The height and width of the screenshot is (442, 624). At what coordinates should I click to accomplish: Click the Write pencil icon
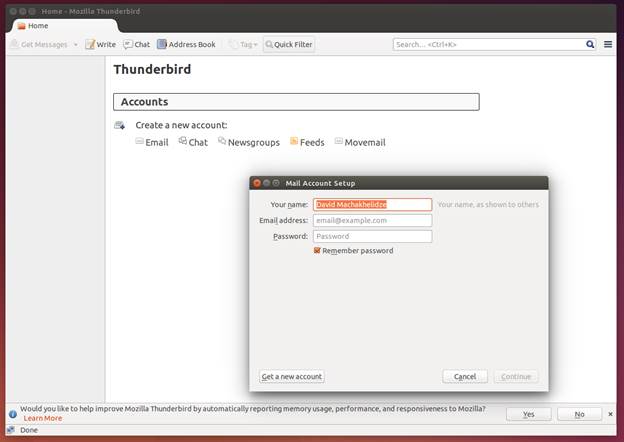tap(90, 45)
